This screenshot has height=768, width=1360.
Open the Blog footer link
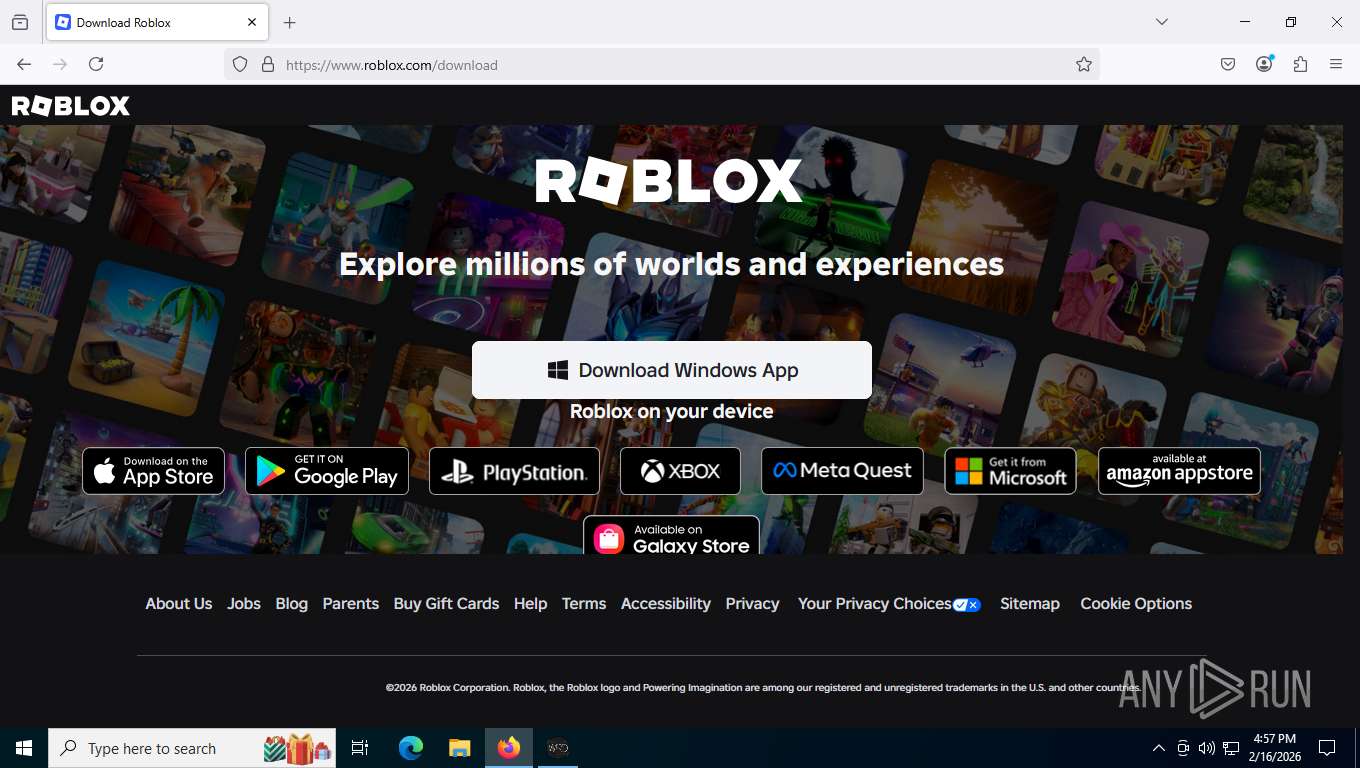tap(292, 604)
